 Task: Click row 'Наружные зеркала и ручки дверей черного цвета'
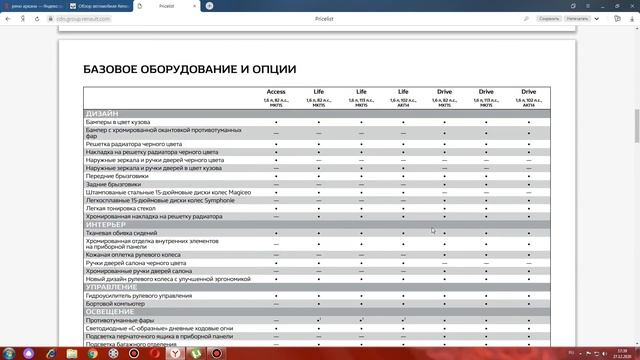click(x=317, y=160)
